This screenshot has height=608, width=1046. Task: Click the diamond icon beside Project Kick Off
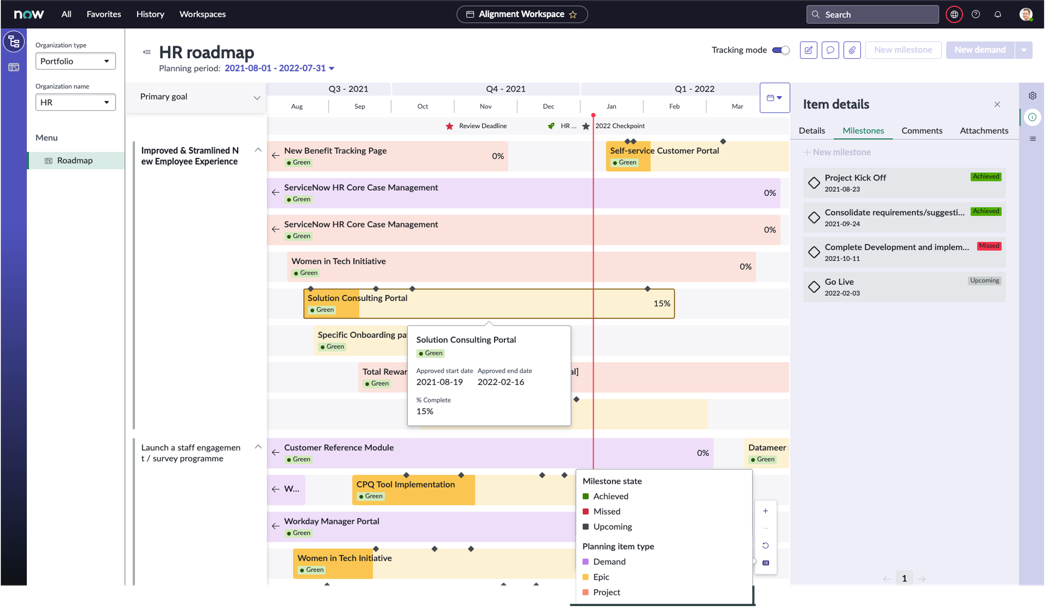tap(814, 183)
